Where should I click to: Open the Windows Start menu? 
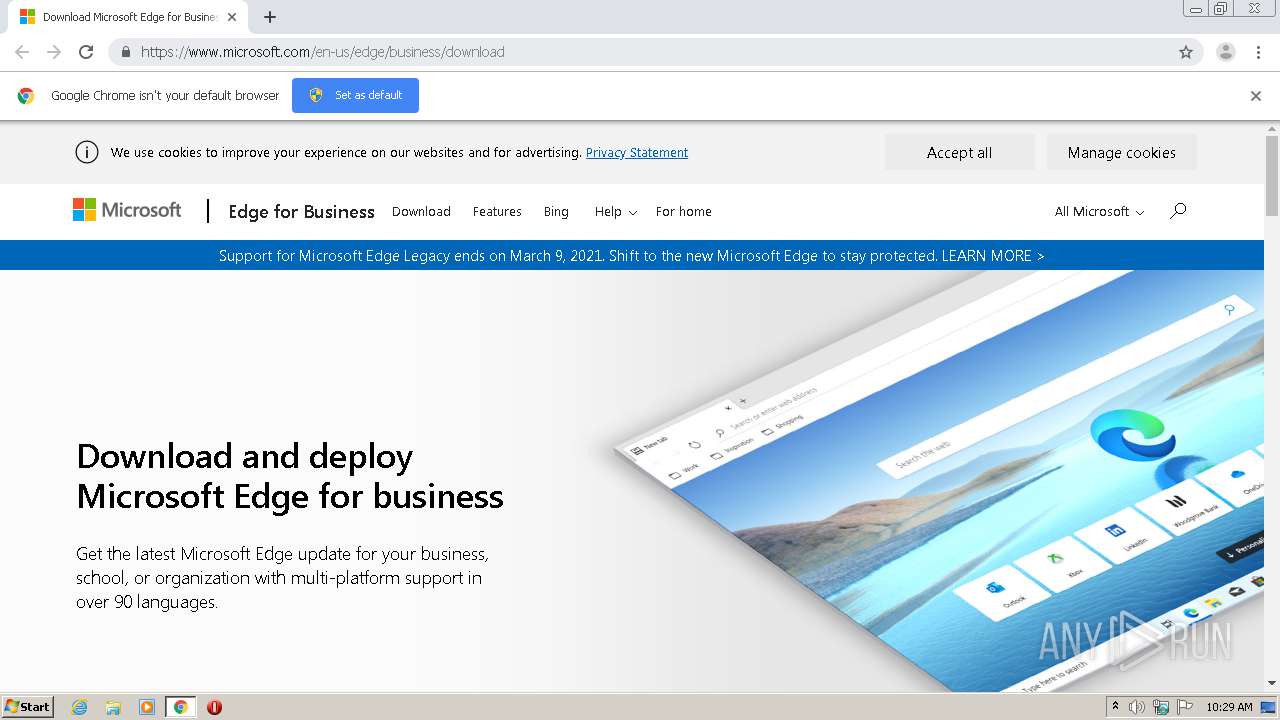(28, 707)
